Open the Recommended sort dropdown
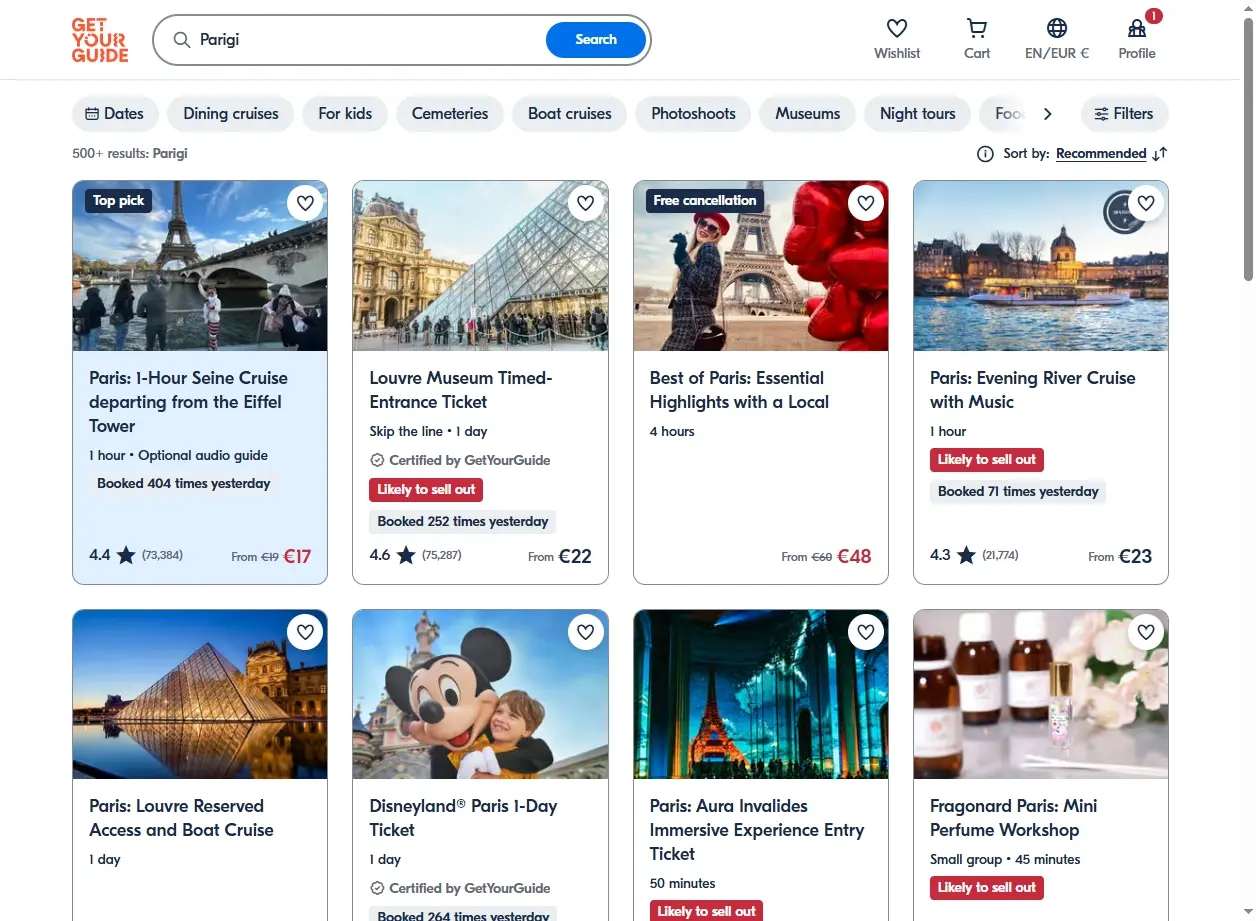1256x921 pixels. coord(1101,154)
